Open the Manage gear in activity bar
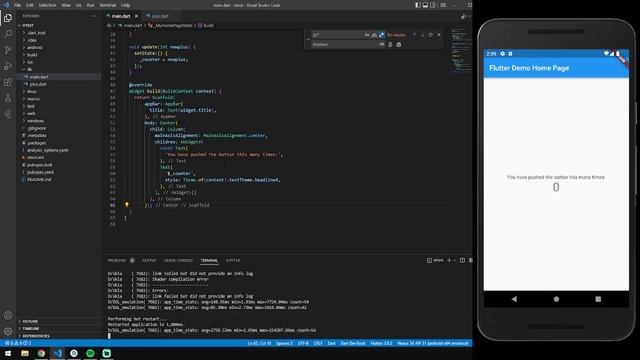Image resolution: width=640 pixels, height=360 pixels. tap(8, 331)
